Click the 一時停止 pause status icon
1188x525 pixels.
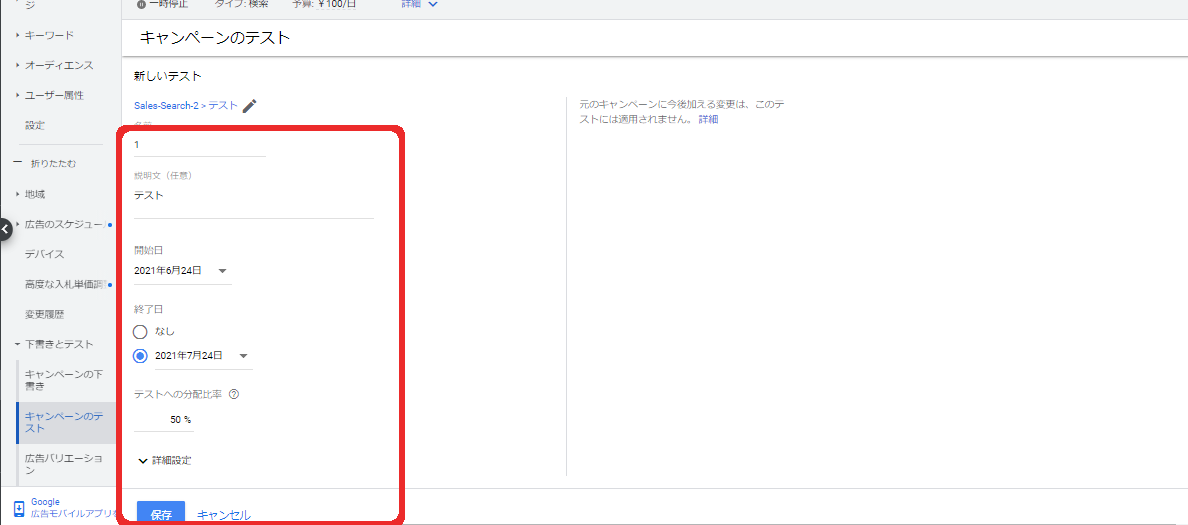pyautogui.click(x=141, y=4)
